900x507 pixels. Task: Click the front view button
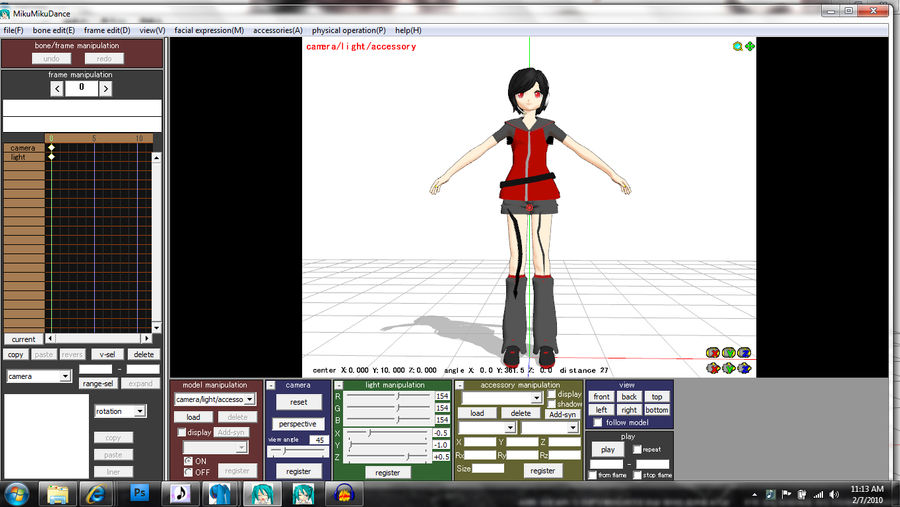coord(602,396)
